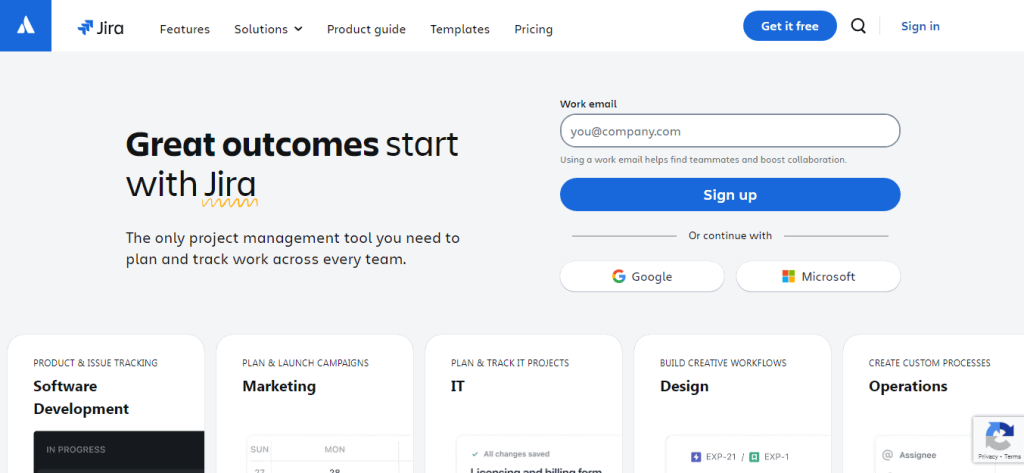Go to the Product guide page
The width and height of the screenshot is (1024, 473).
point(366,29)
